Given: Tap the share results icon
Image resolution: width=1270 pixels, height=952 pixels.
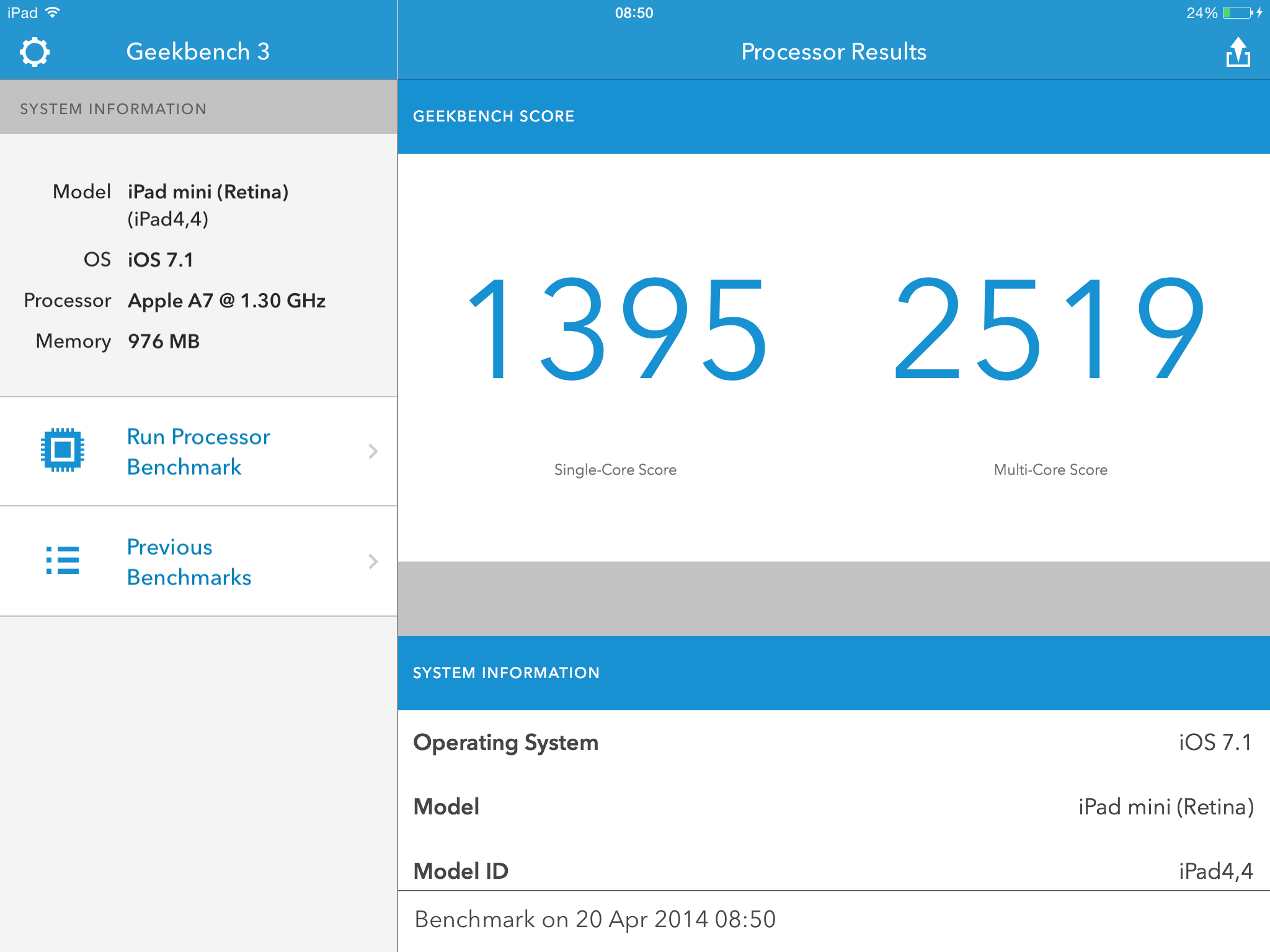Looking at the screenshot, I should (x=1238, y=52).
